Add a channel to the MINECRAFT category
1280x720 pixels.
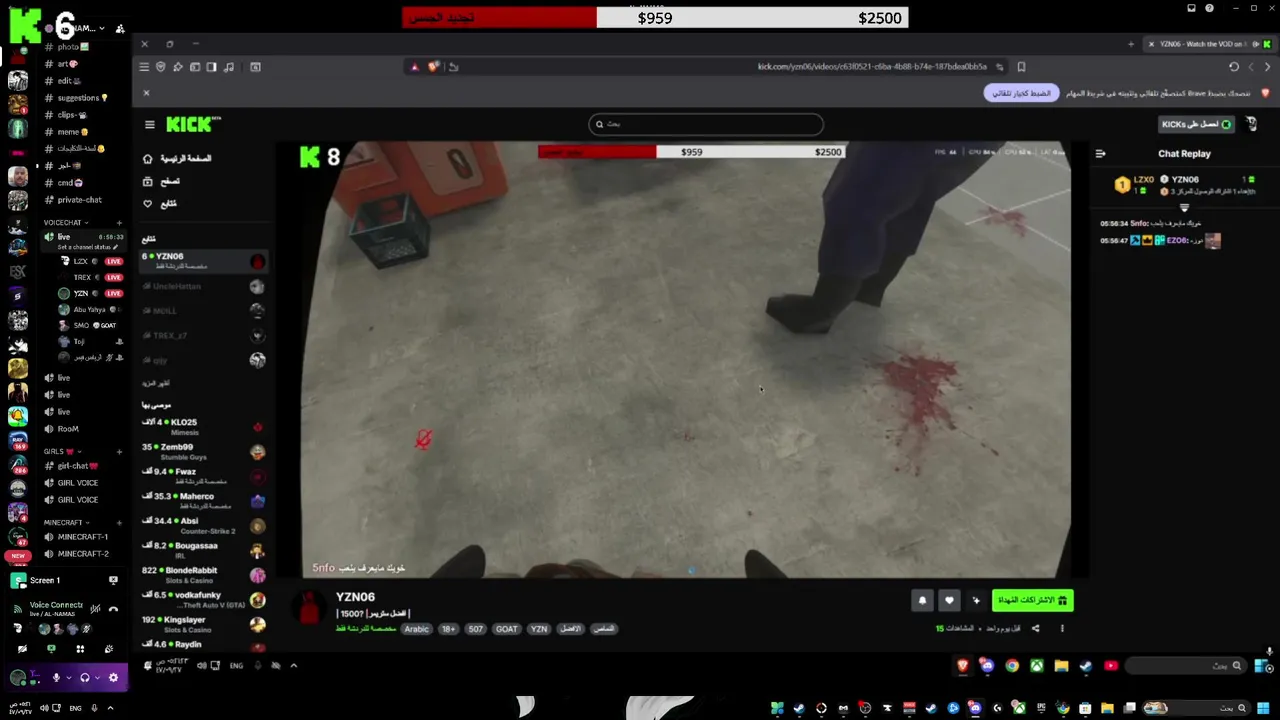pyautogui.click(x=119, y=522)
